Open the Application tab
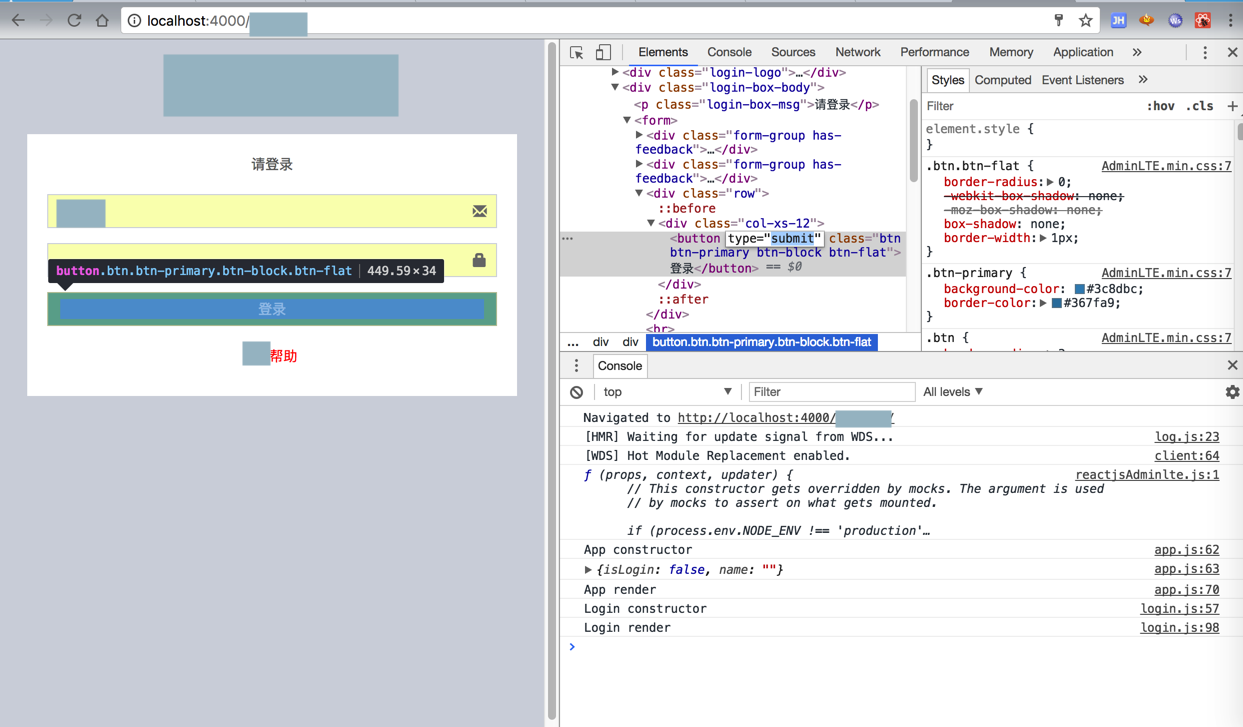 [1083, 52]
